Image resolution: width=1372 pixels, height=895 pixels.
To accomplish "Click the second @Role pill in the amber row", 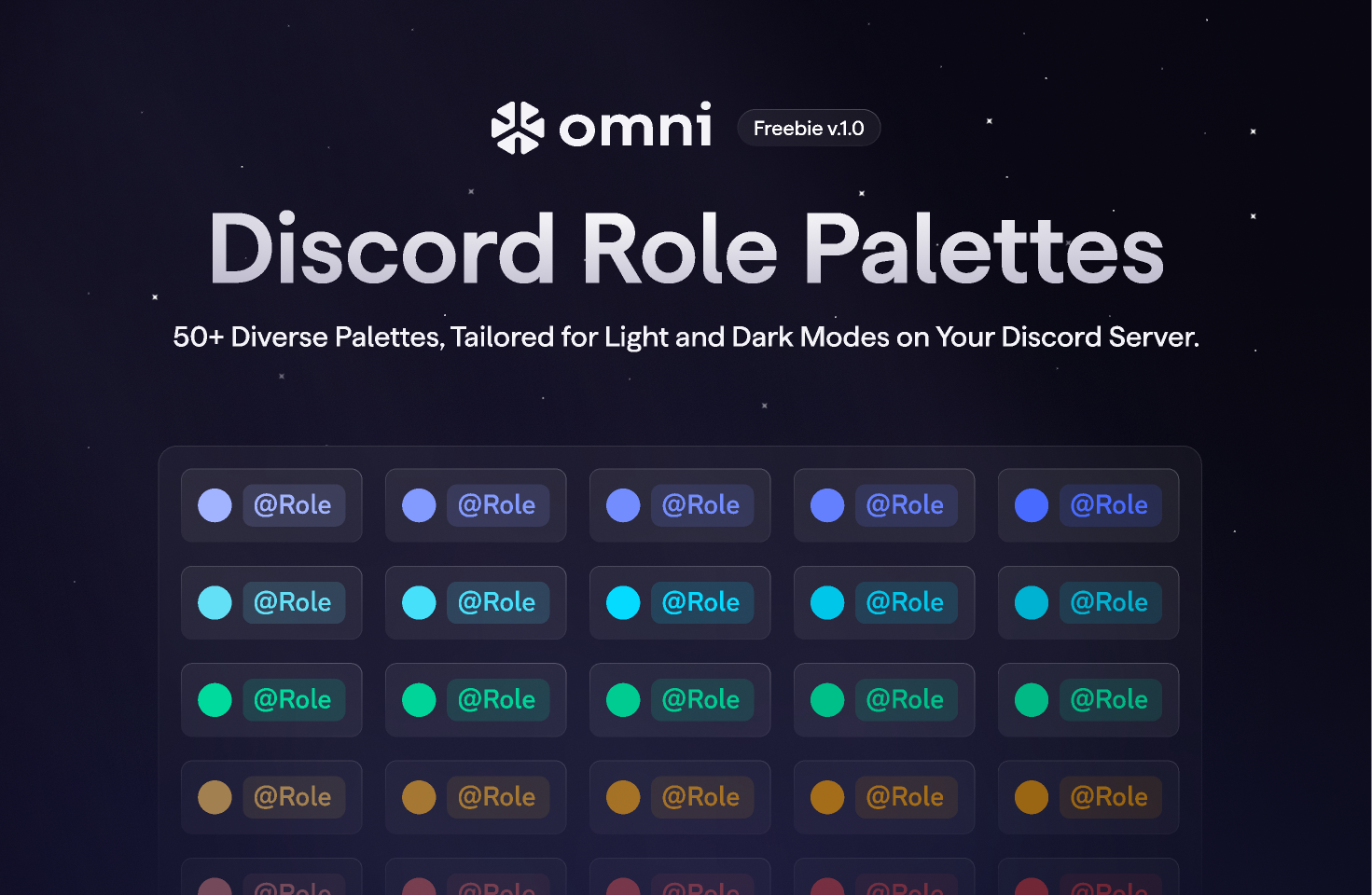I will (498, 797).
